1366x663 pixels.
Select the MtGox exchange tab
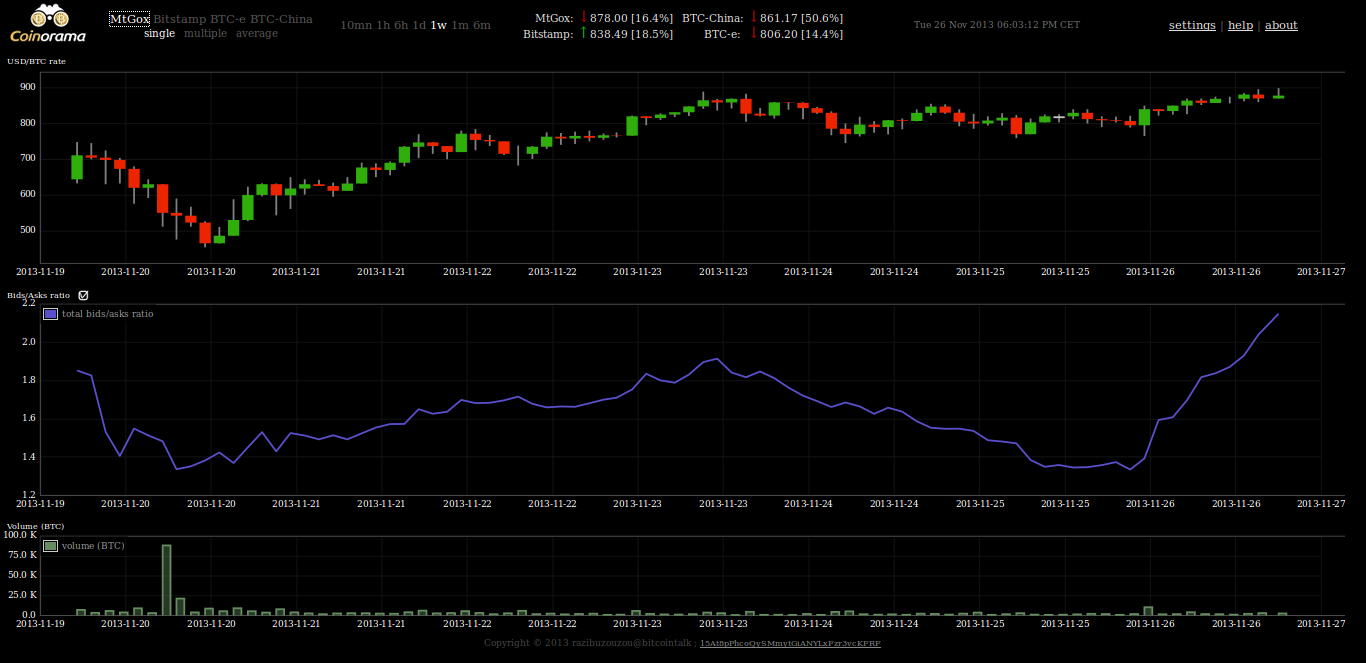coord(129,19)
